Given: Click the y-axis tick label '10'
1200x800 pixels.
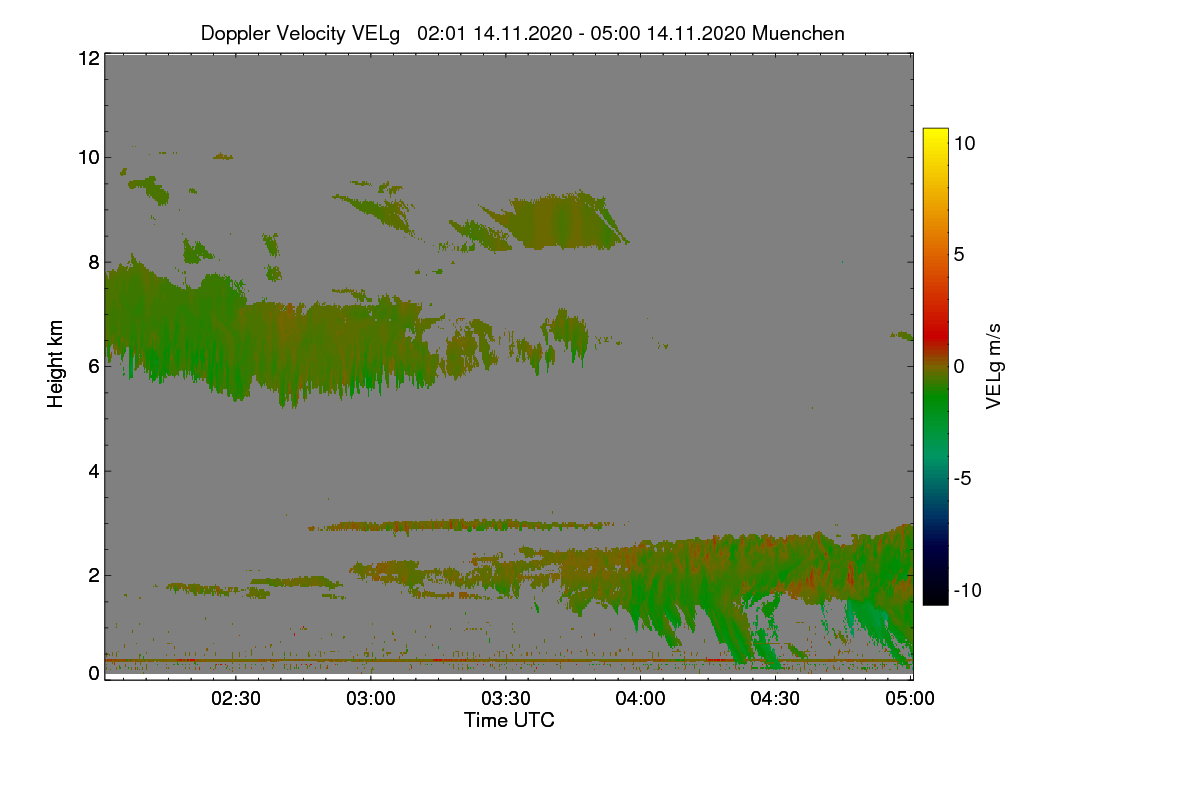Looking at the screenshot, I should tap(87, 157).
